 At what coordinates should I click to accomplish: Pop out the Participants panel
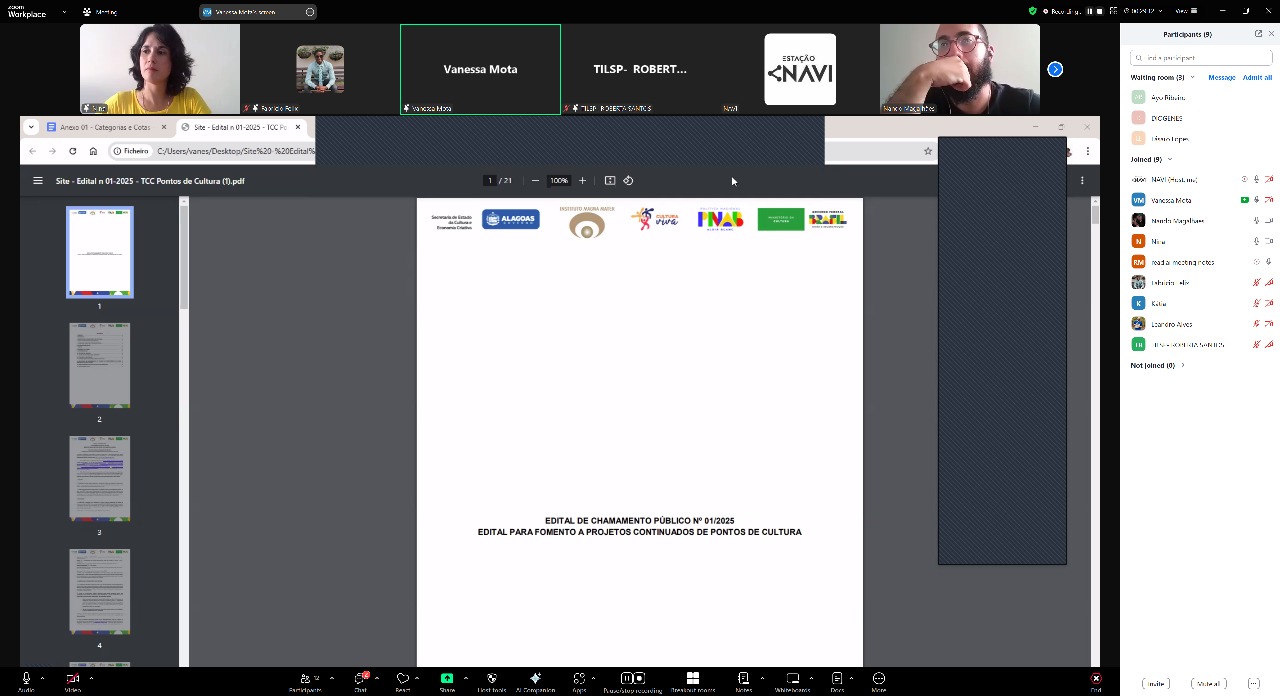(1258, 34)
